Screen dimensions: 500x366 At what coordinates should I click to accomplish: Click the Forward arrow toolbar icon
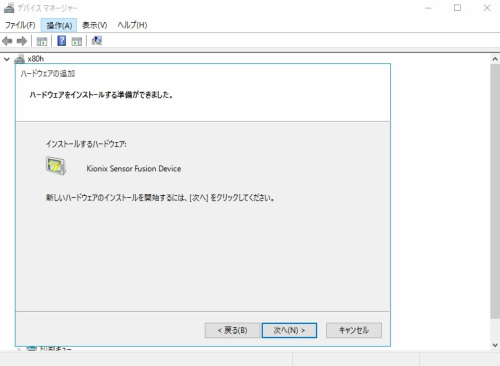22,41
